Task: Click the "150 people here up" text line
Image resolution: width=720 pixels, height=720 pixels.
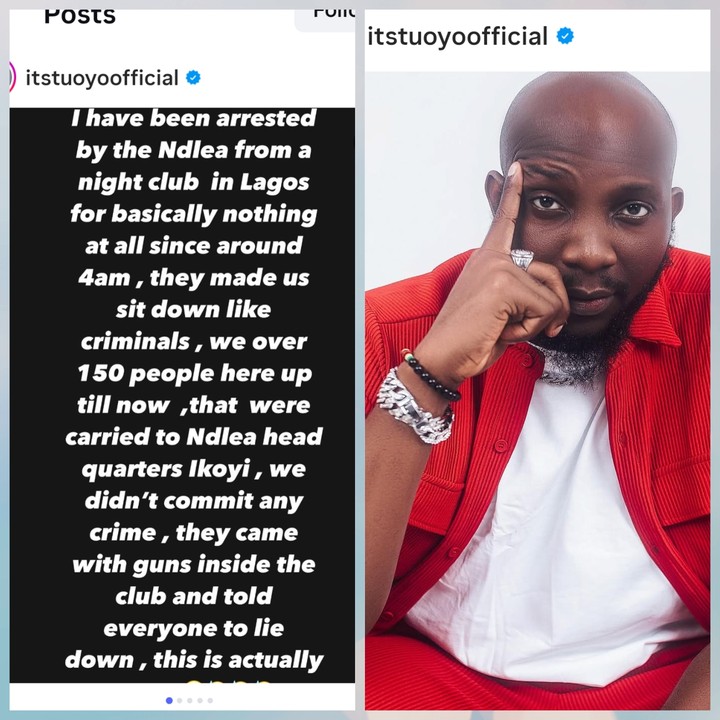Action: pyautogui.click(x=194, y=373)
